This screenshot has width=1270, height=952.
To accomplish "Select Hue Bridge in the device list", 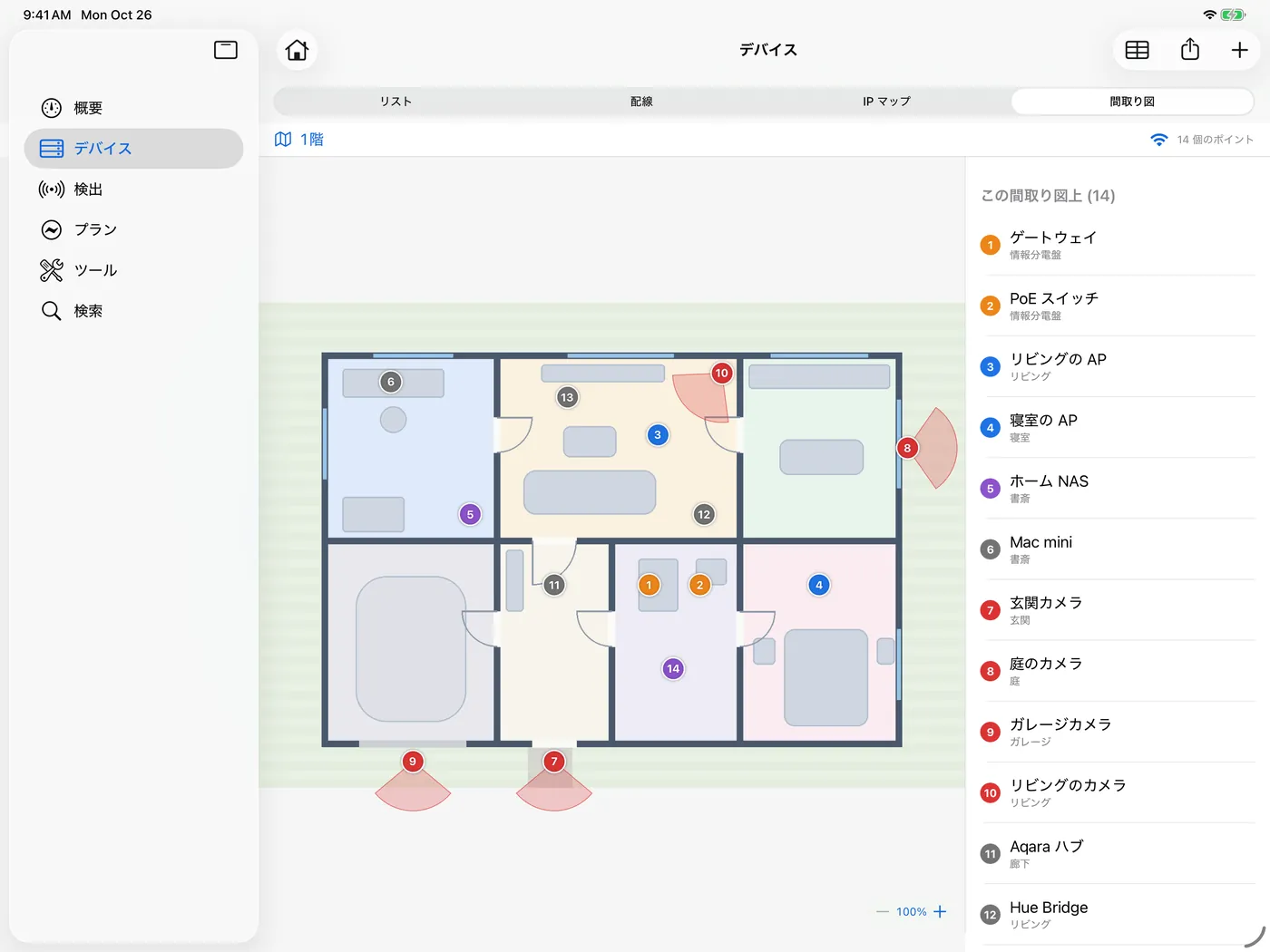I will pyautogui.click(x=1118, y=915).
